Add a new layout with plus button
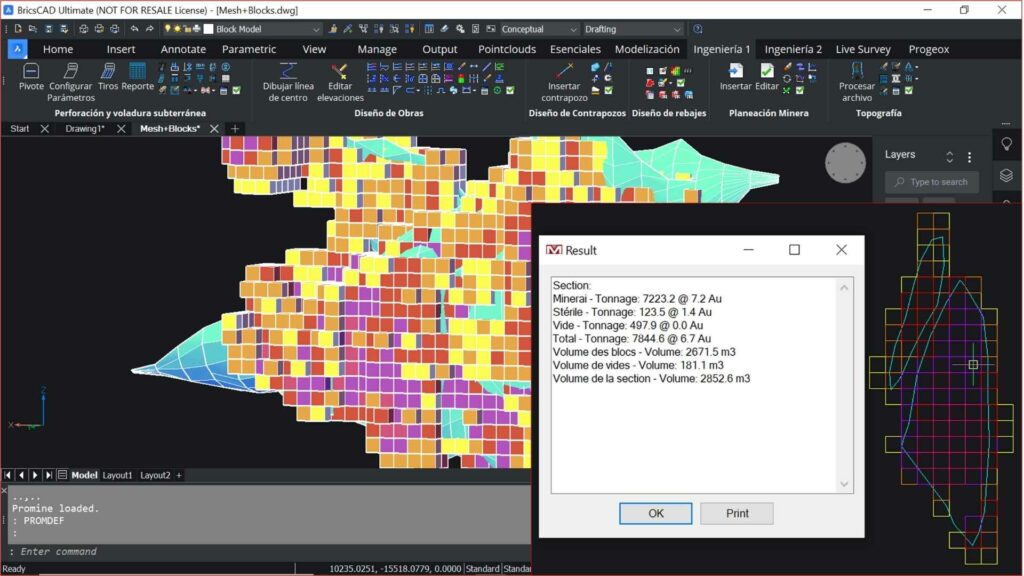The width and height of the screenshot is (1024, 576). [179, 475]
